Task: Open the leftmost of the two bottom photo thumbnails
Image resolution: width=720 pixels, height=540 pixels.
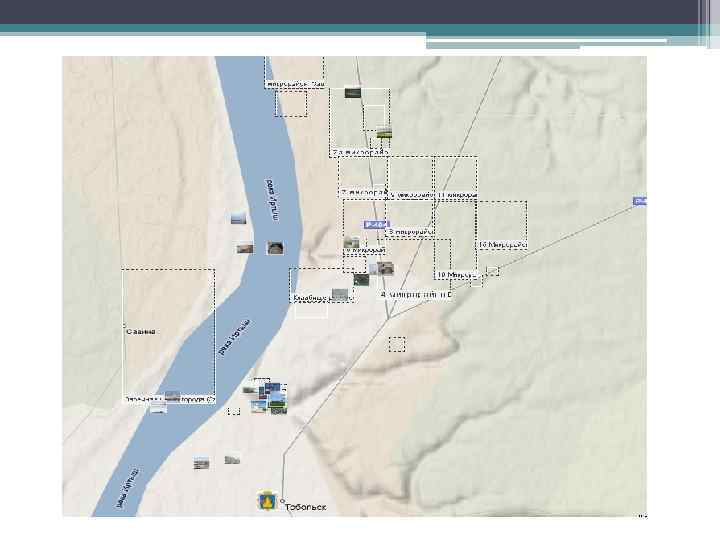Action: click(202, 463)
